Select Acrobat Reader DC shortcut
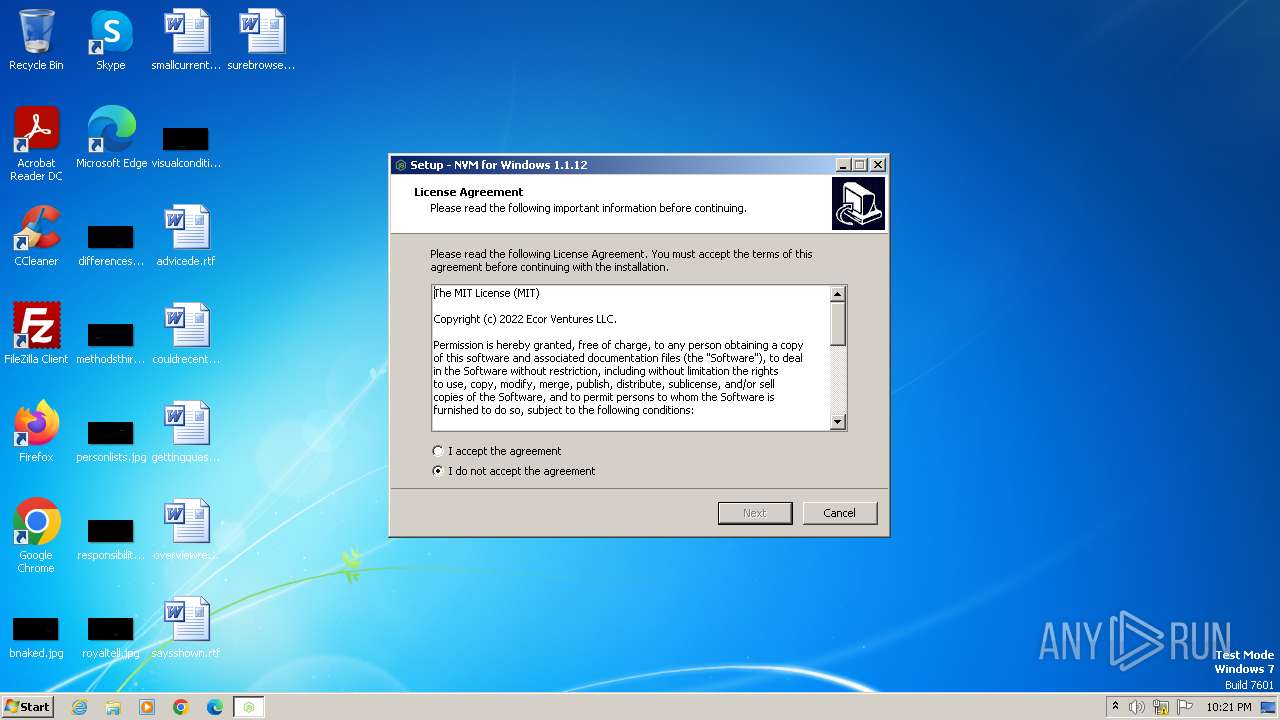 coord(36,143)
